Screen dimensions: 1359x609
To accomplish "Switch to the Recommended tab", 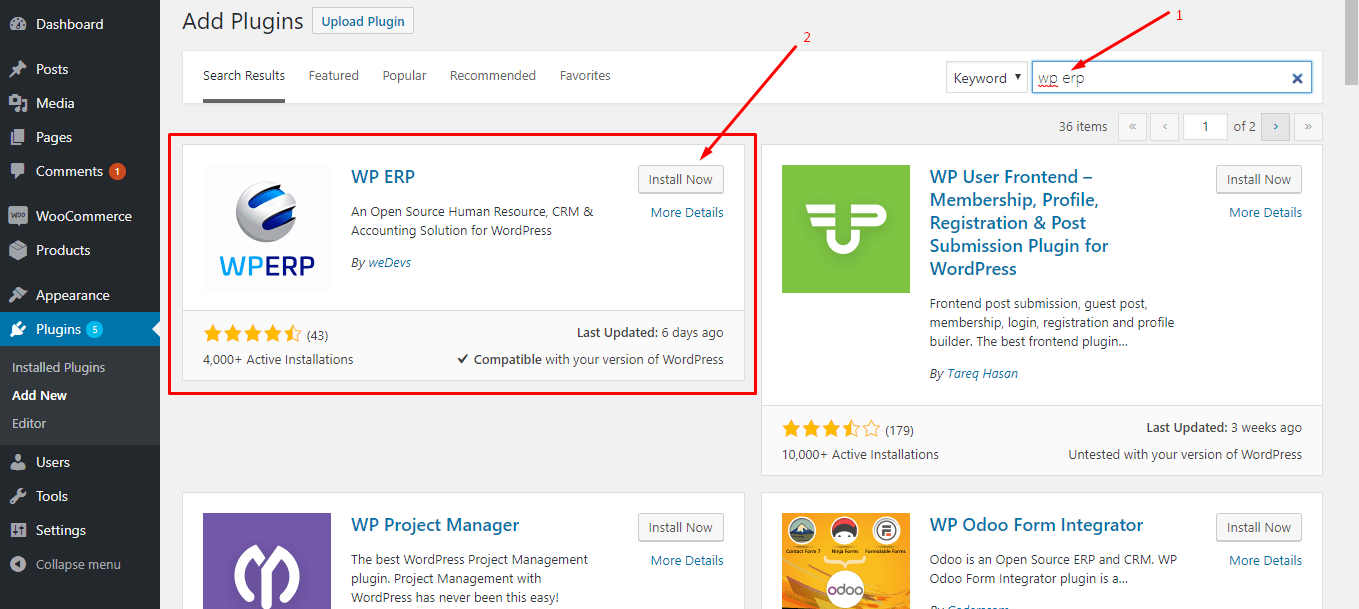I will coord(493,76).
